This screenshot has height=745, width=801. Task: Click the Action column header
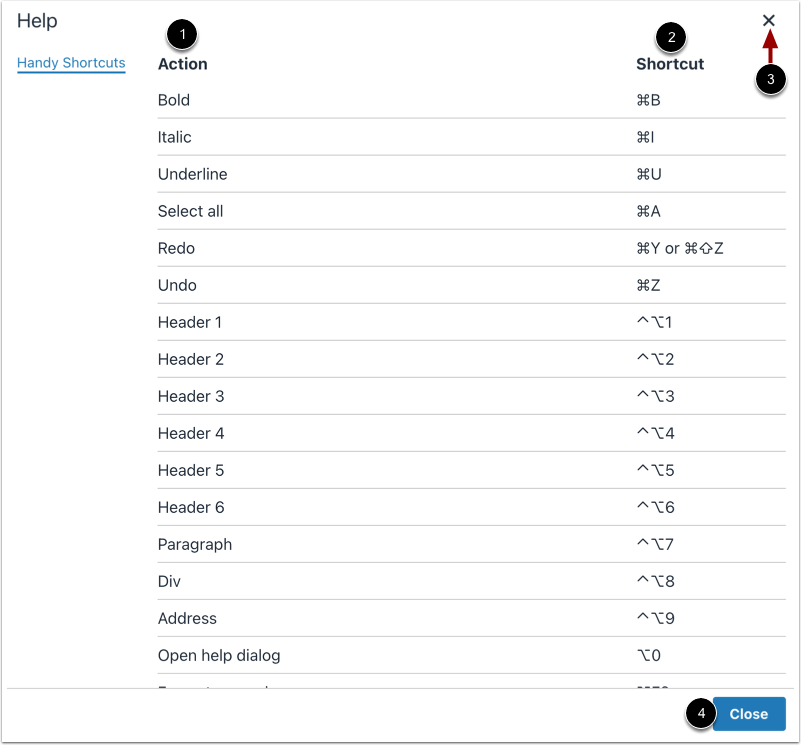click(182, 64)
